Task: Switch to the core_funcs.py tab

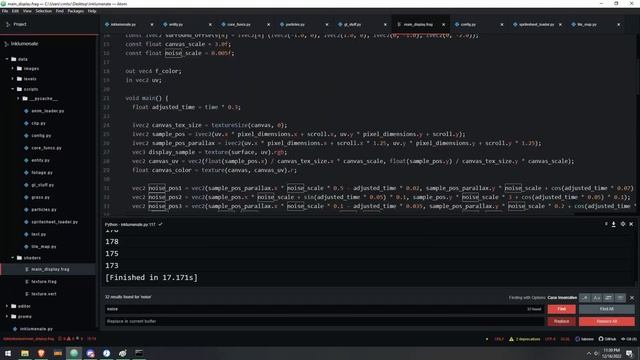Action: (x=246, y=24)
